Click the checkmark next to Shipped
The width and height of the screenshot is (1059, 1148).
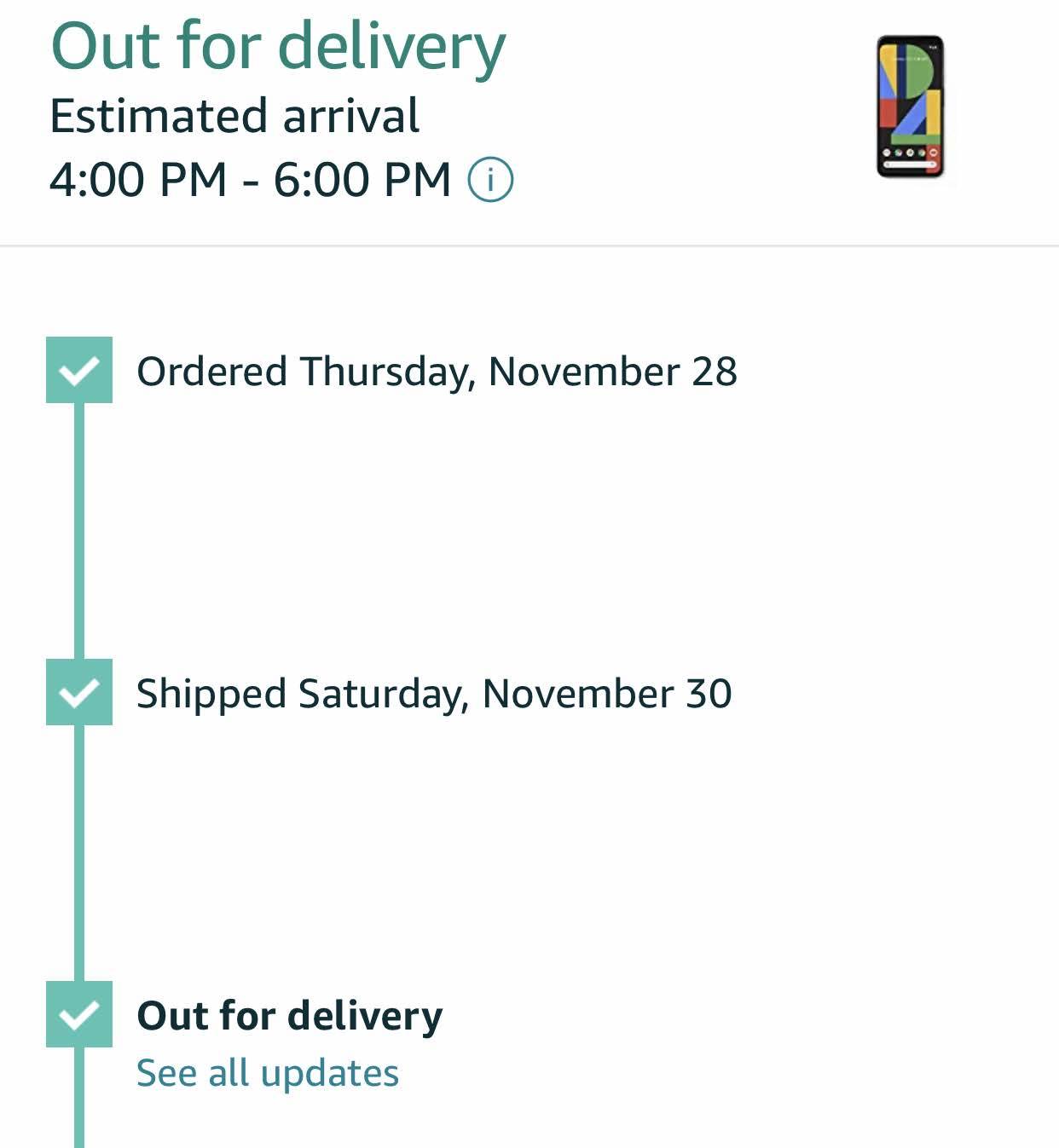pos(79,692)
